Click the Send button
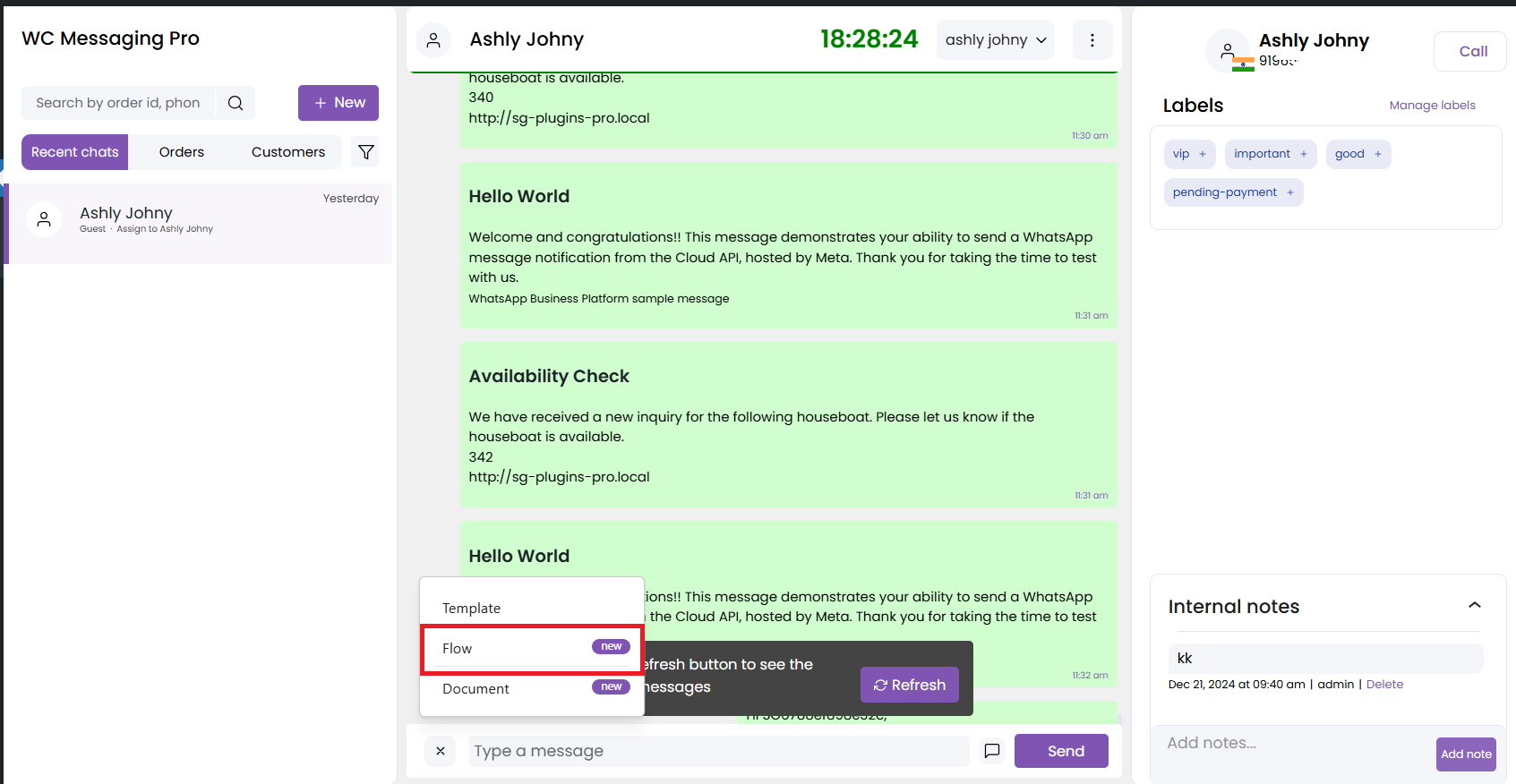This screenshot has width=1516, height=784. [x=1061, y=751]
